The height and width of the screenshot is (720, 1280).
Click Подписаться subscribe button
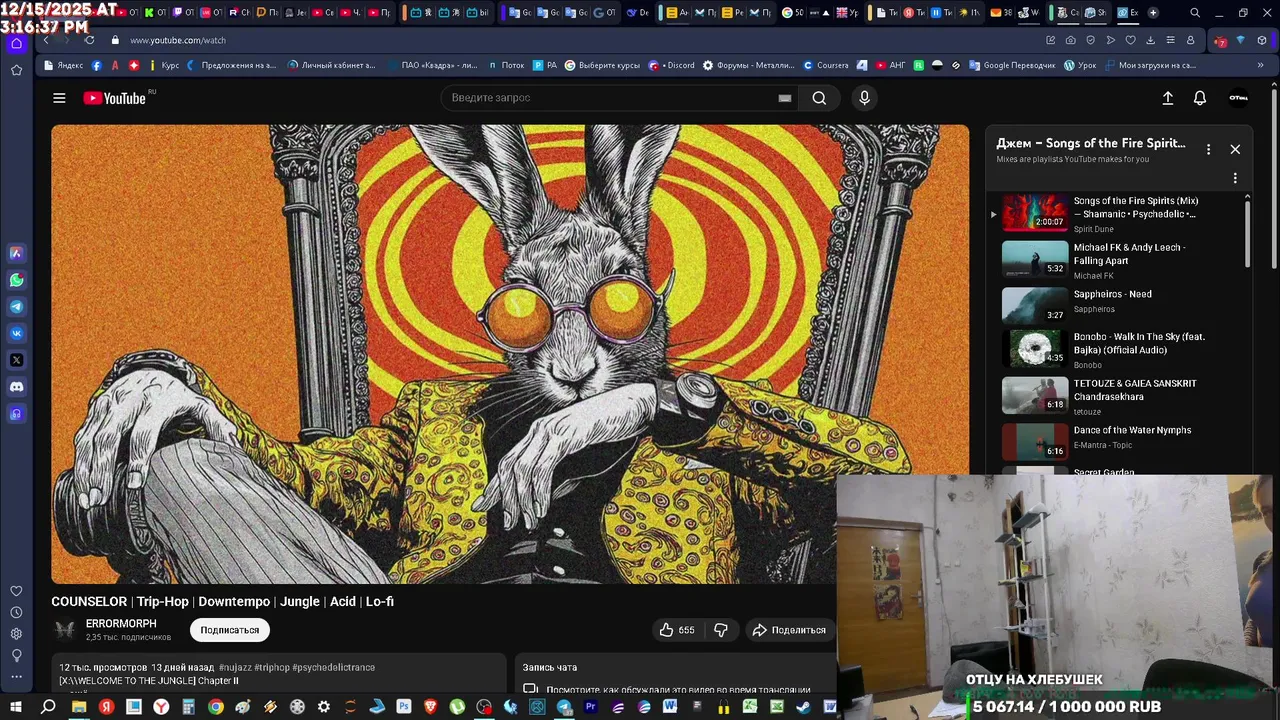230,630
